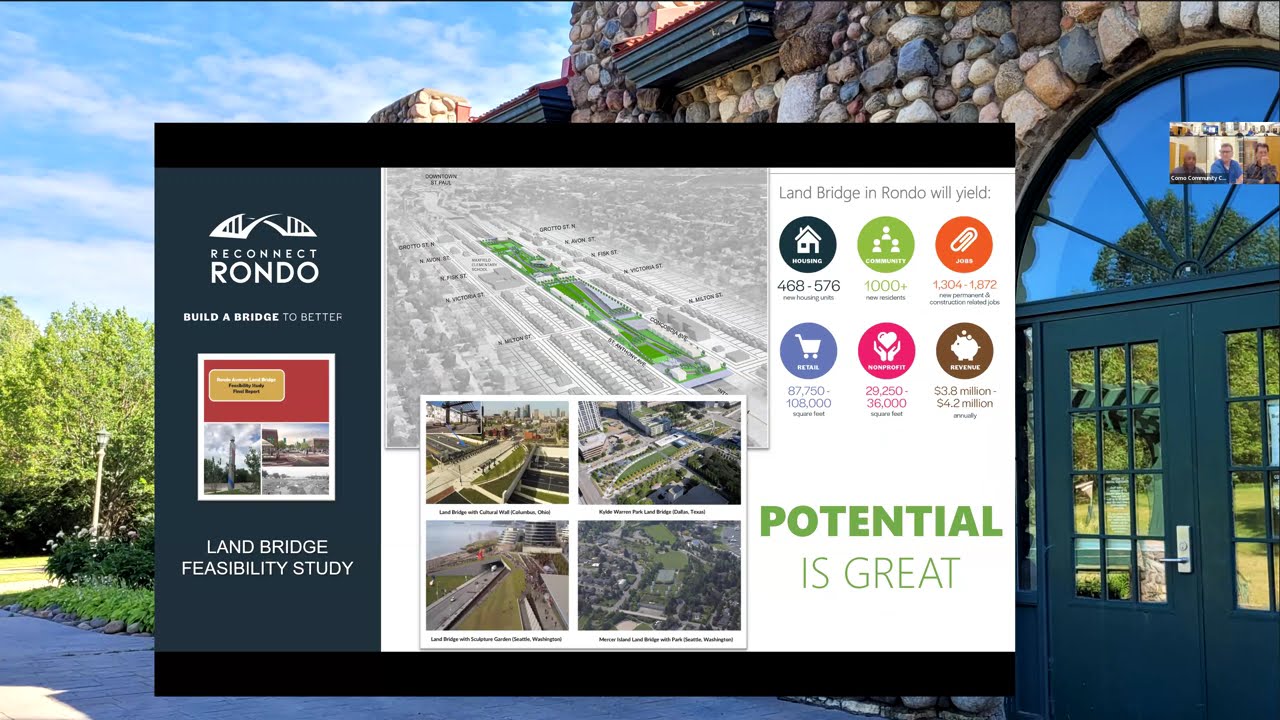This screenshot has height=720, width=1280.
Task: Open the Klyde Warren Park Dallas photo
Action: (659, 452)
